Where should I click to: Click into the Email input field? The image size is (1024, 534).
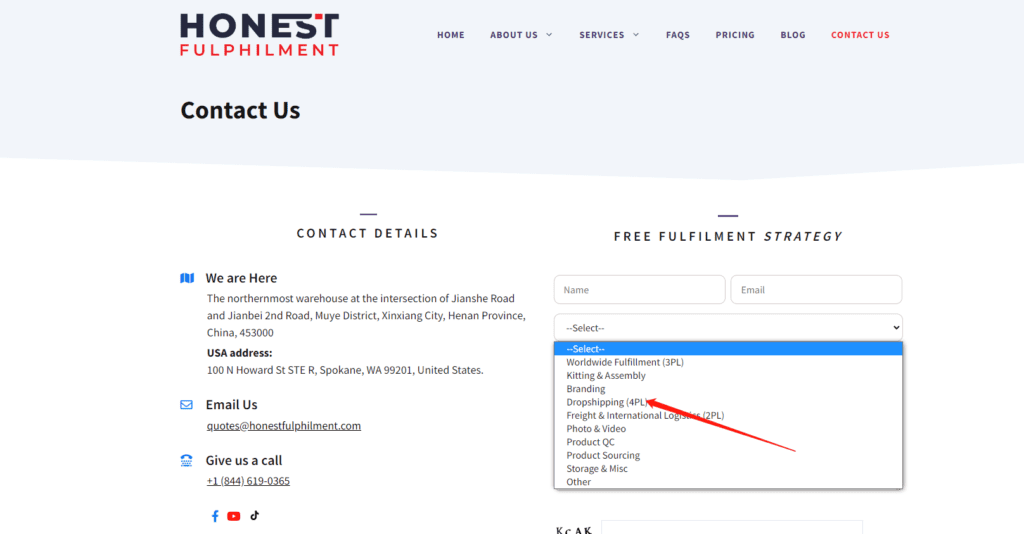816,290
